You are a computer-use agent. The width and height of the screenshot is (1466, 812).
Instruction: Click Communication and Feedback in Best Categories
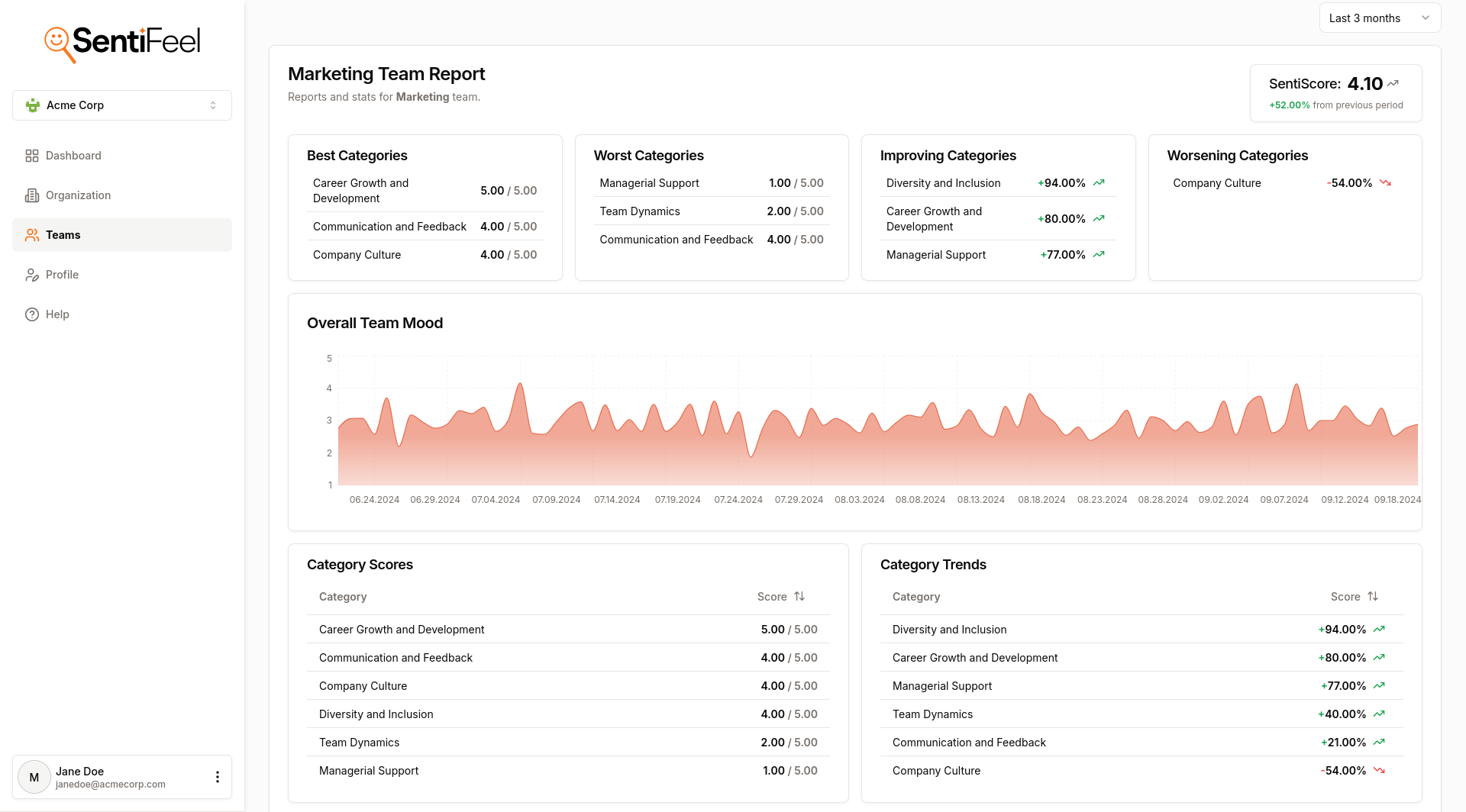tap(389, 227)
